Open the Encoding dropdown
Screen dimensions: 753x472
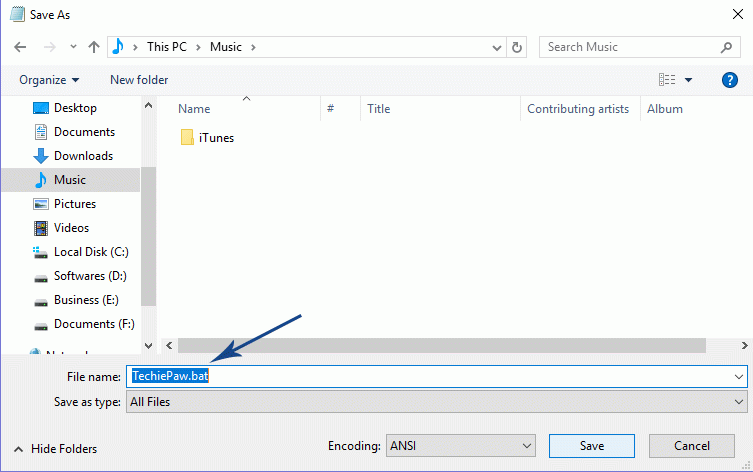click(x=461, y=446)
